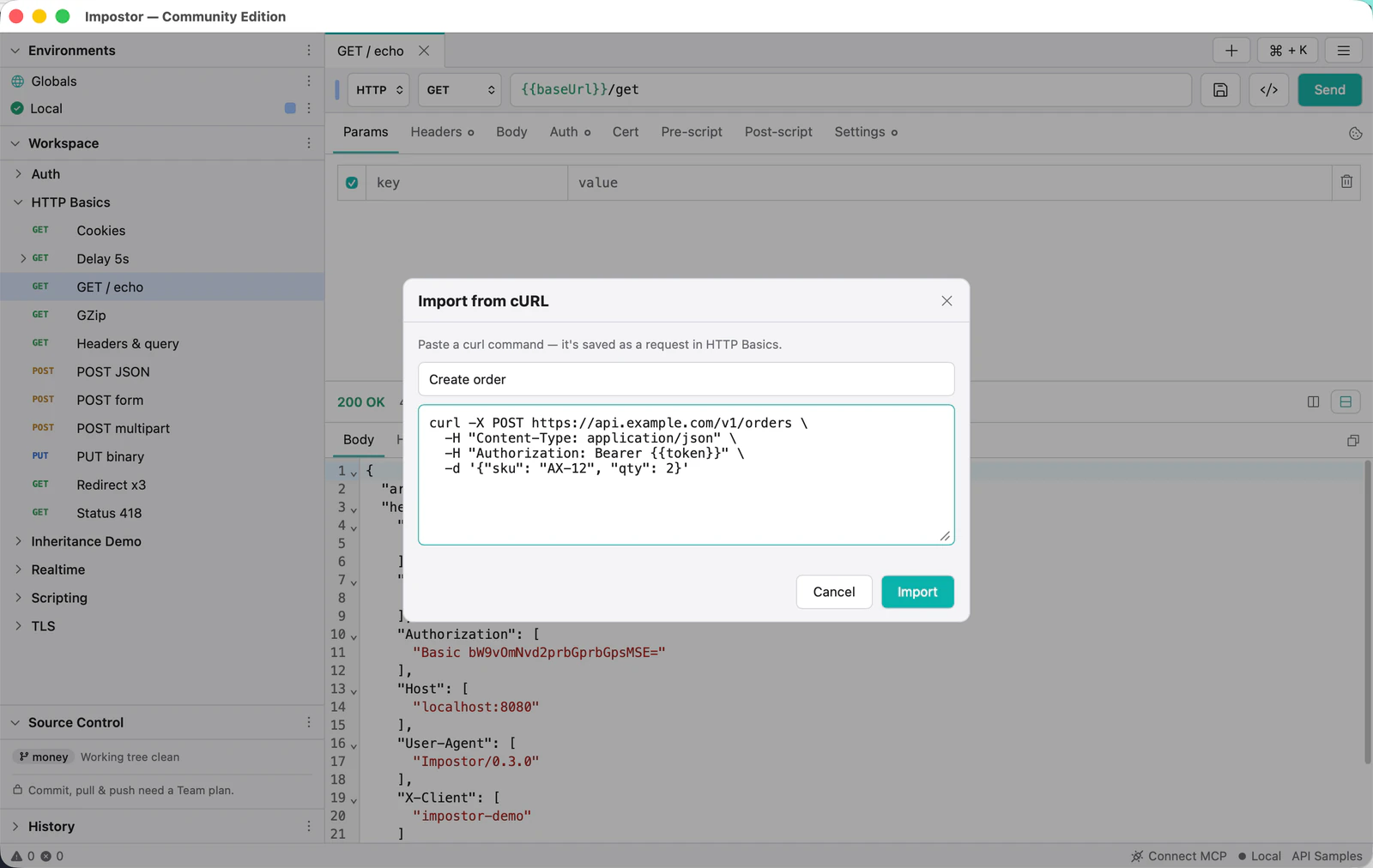Image resolution: width=1373 pixels, height=868 pixels.
Task: Switch to the Auth request tab
Action: pos(570,132)
